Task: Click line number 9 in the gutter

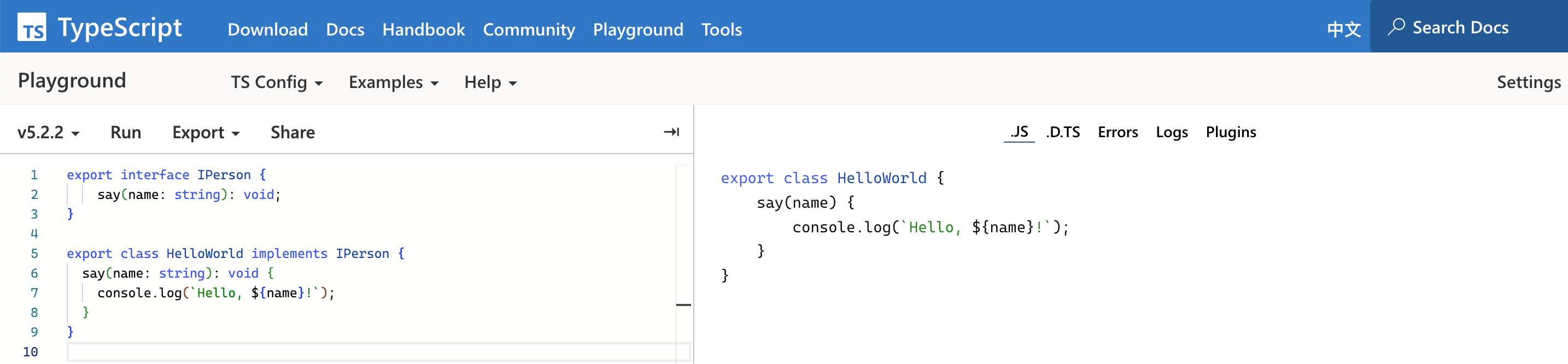Action: click(x=34, y=332)
